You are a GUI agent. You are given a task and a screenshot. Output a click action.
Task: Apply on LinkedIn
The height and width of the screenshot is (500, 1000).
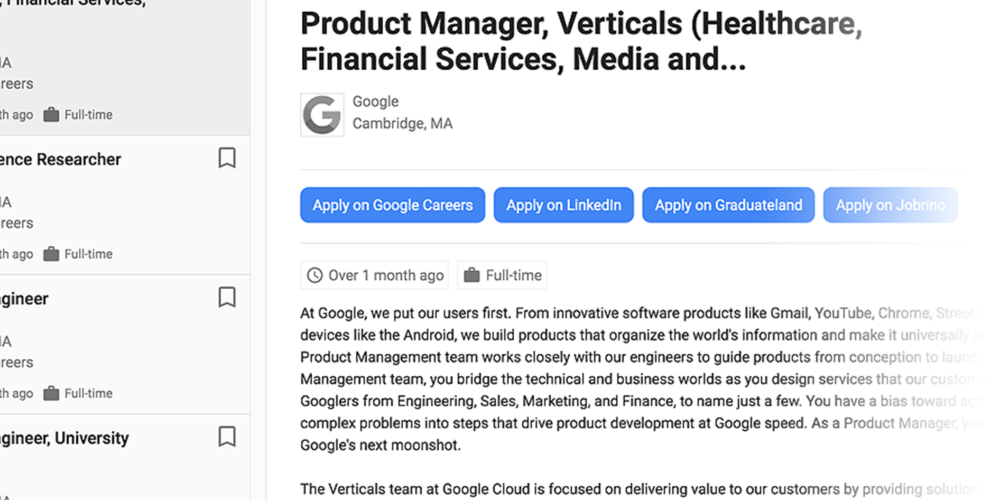point(564,205)
